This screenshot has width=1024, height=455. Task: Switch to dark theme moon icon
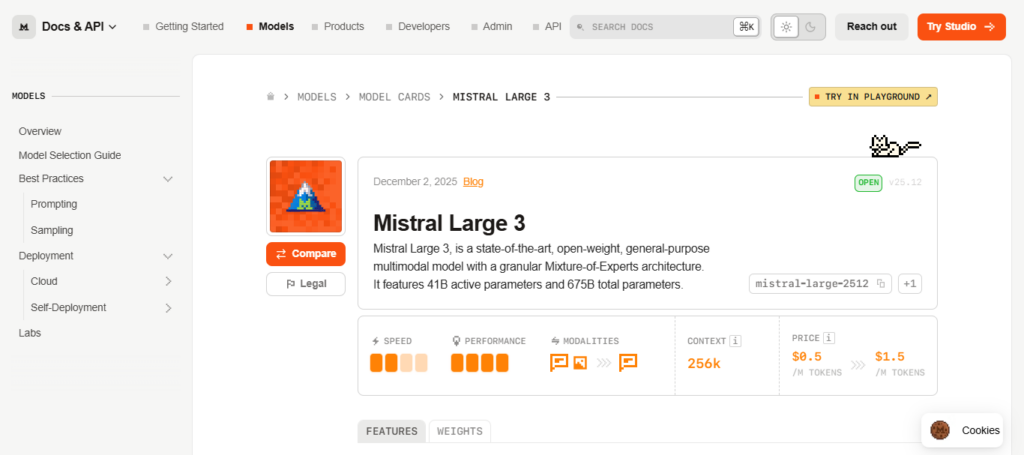click(810, 27)
